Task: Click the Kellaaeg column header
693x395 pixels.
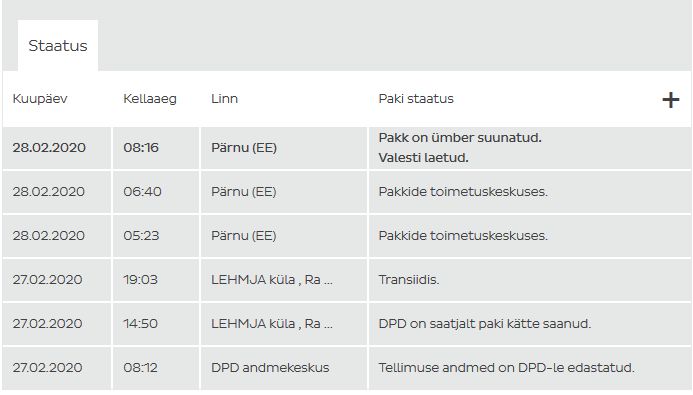Action: click(150, 99)
